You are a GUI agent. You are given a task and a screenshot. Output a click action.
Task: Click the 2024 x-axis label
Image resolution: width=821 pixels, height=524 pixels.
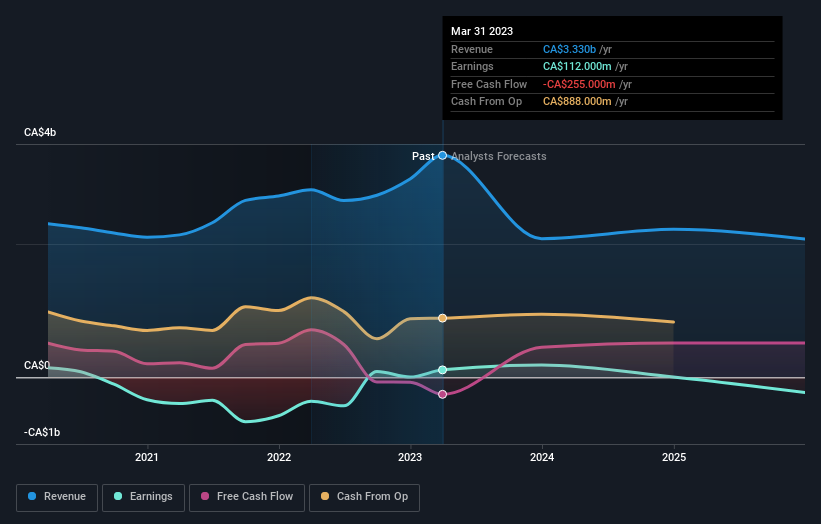542,457
